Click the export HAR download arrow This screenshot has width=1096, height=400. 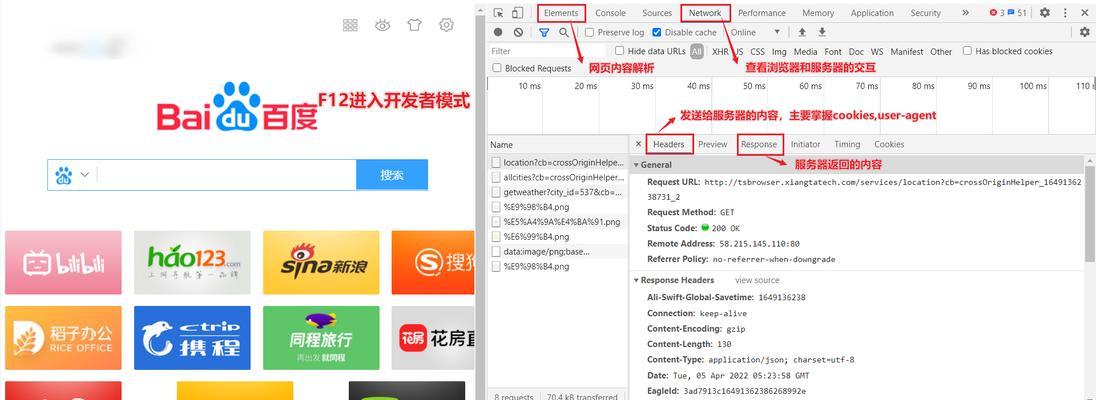pos(822,32)
